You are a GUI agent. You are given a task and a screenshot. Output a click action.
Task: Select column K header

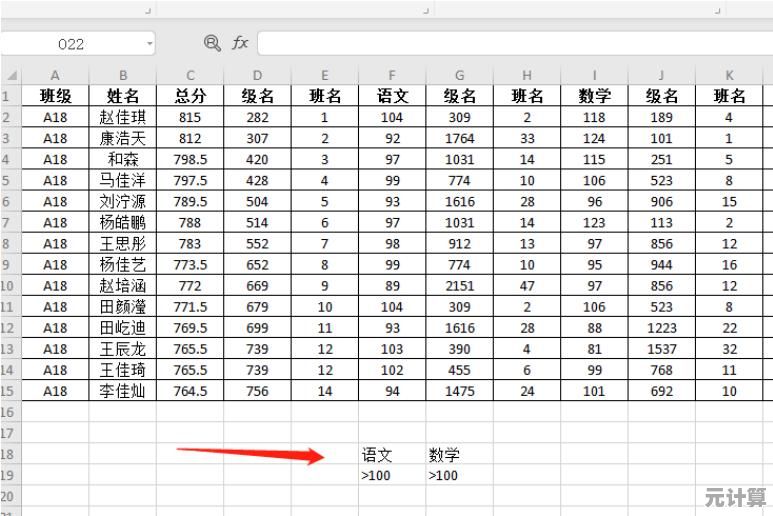729,75
